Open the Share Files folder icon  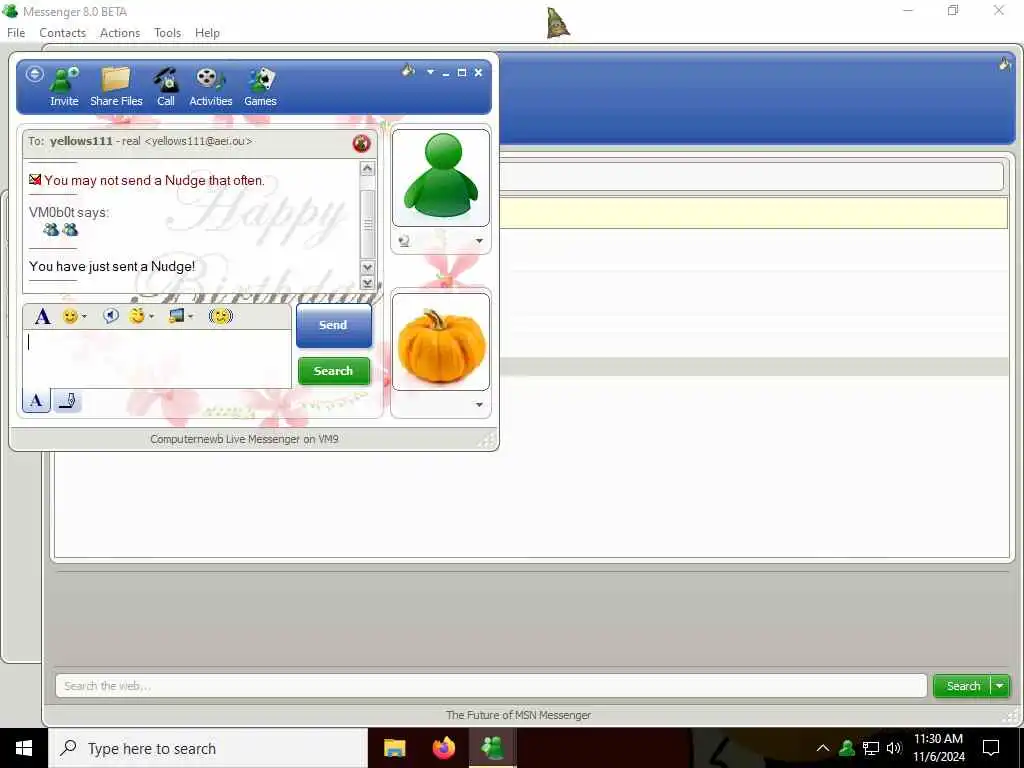(x=116, y=87)
